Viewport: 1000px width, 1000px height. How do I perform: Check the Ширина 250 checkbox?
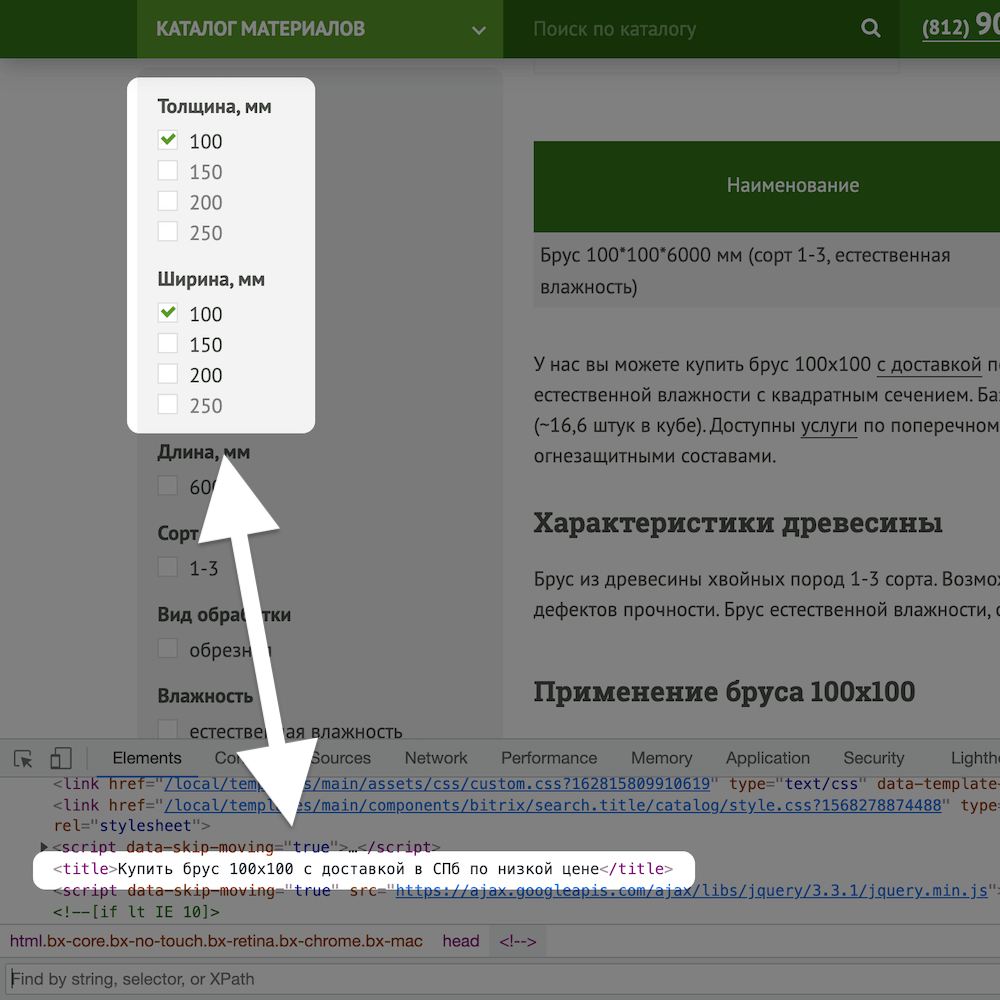coord(168,404)
